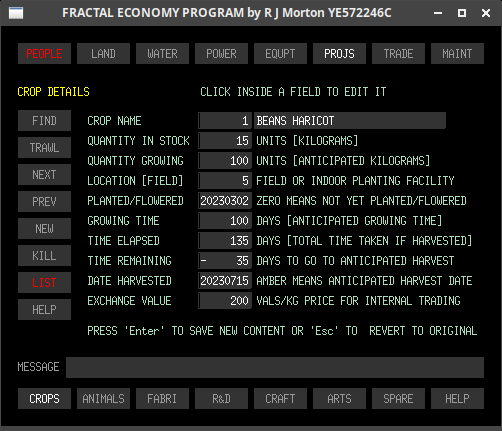Minimize the Fractal Economy window
This screenshot has height=431, width=502.
pyautogui.click(x=438, y=13)
